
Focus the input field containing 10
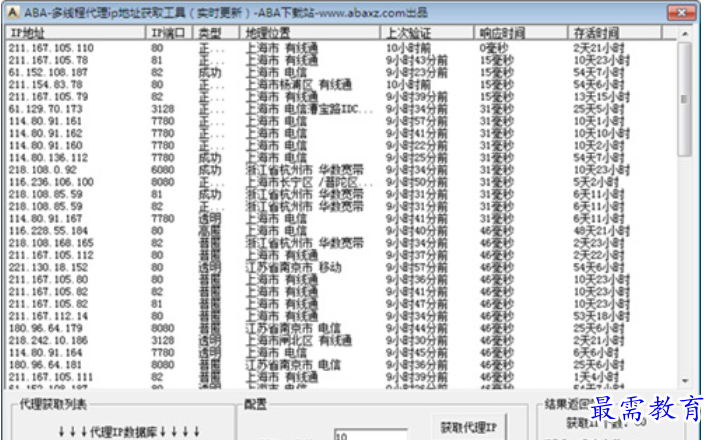tap(371, 435)
